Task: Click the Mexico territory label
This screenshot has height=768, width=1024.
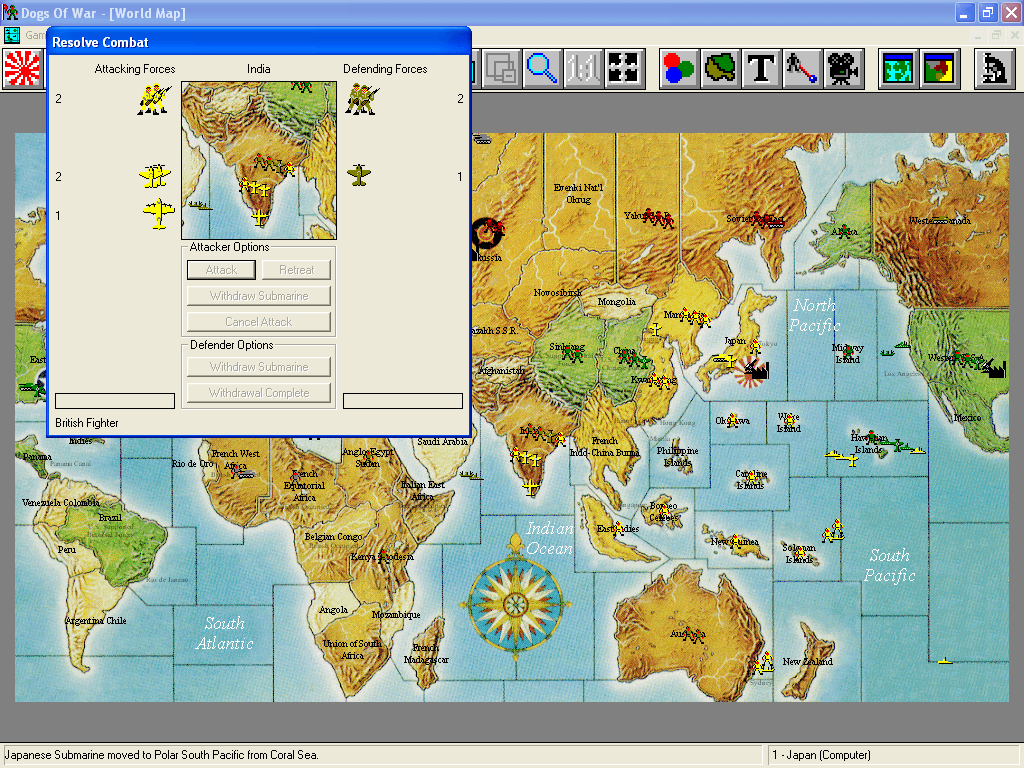Action: (x=967, y=418)
